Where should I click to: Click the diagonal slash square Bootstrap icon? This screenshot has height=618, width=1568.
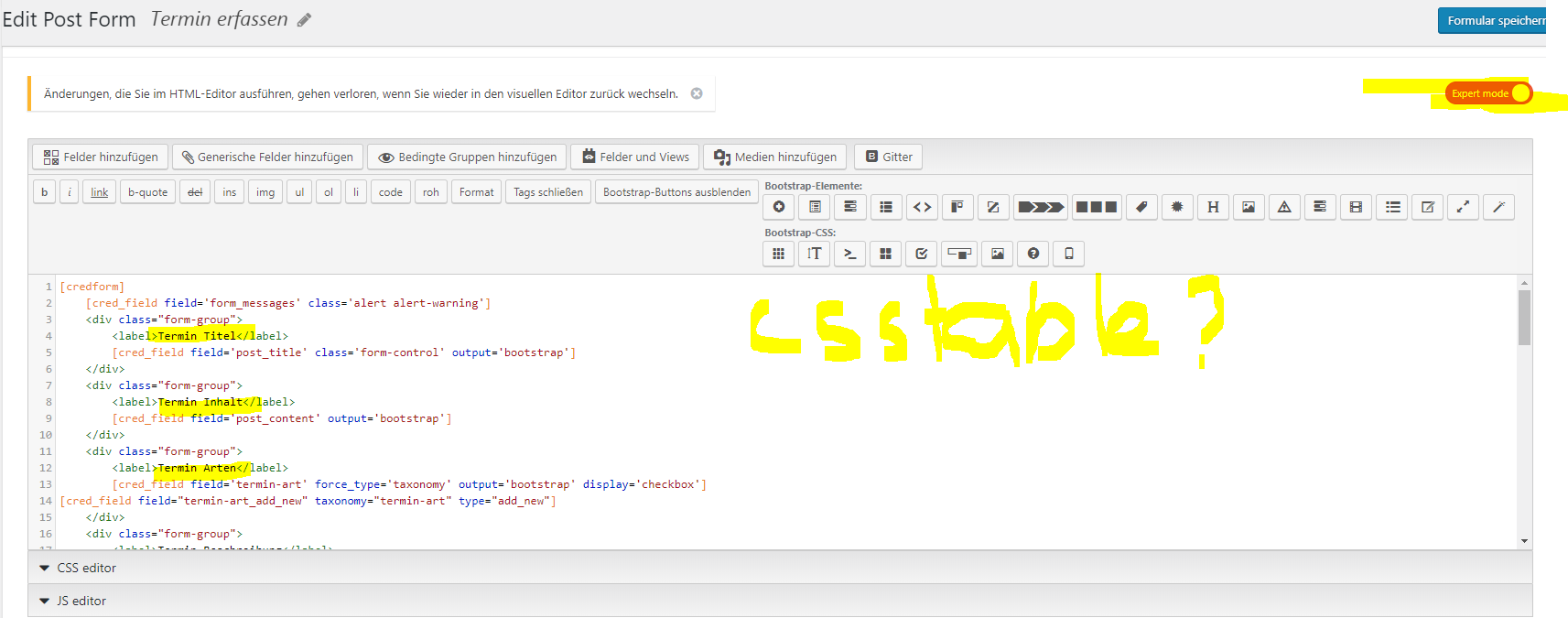(x=993, y=207)
